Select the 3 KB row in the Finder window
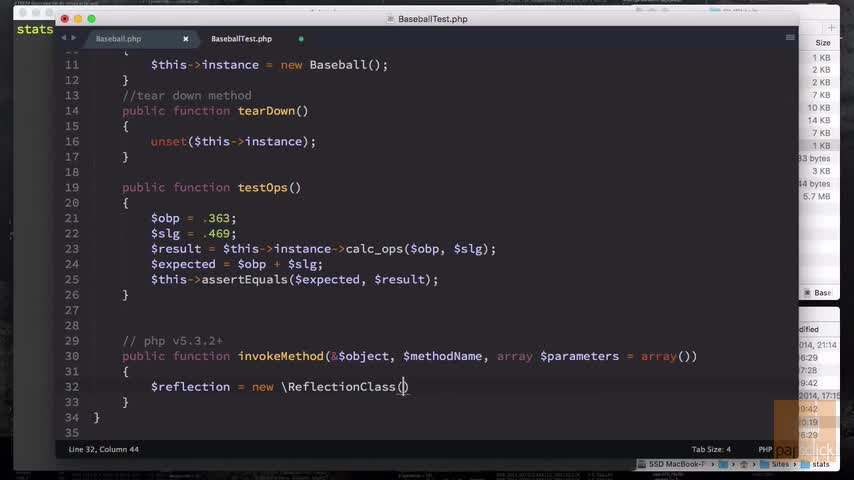Viewport: 854px width, 480px height. pos(819,171)
